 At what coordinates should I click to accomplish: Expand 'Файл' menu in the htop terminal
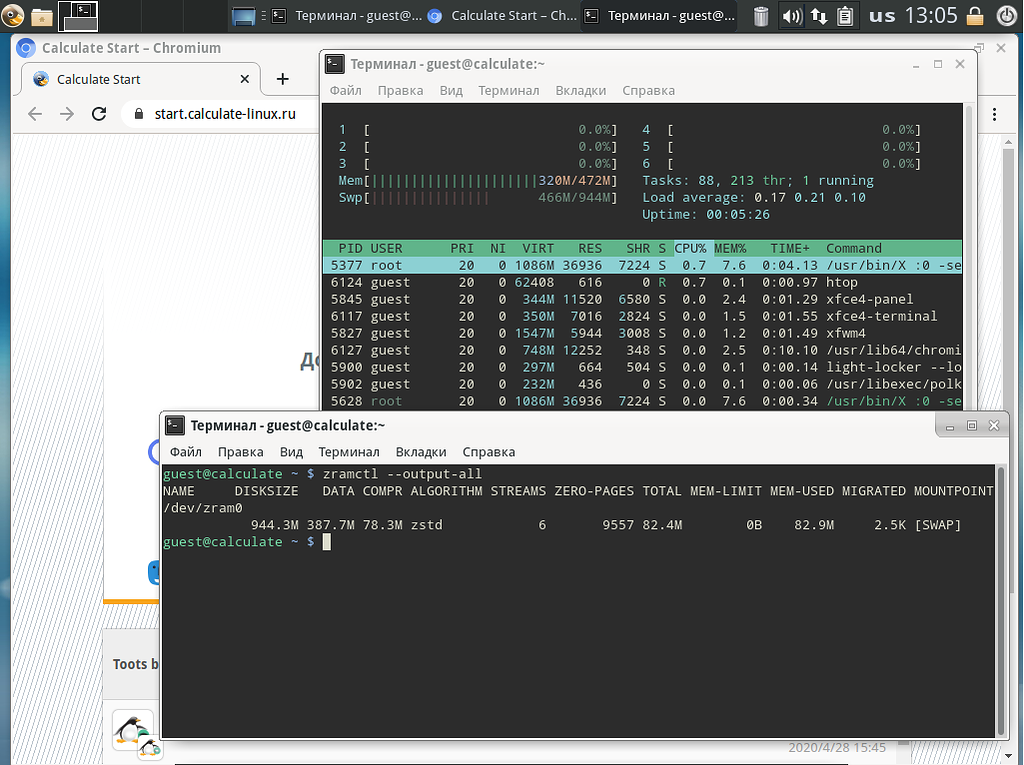[345, 90]
